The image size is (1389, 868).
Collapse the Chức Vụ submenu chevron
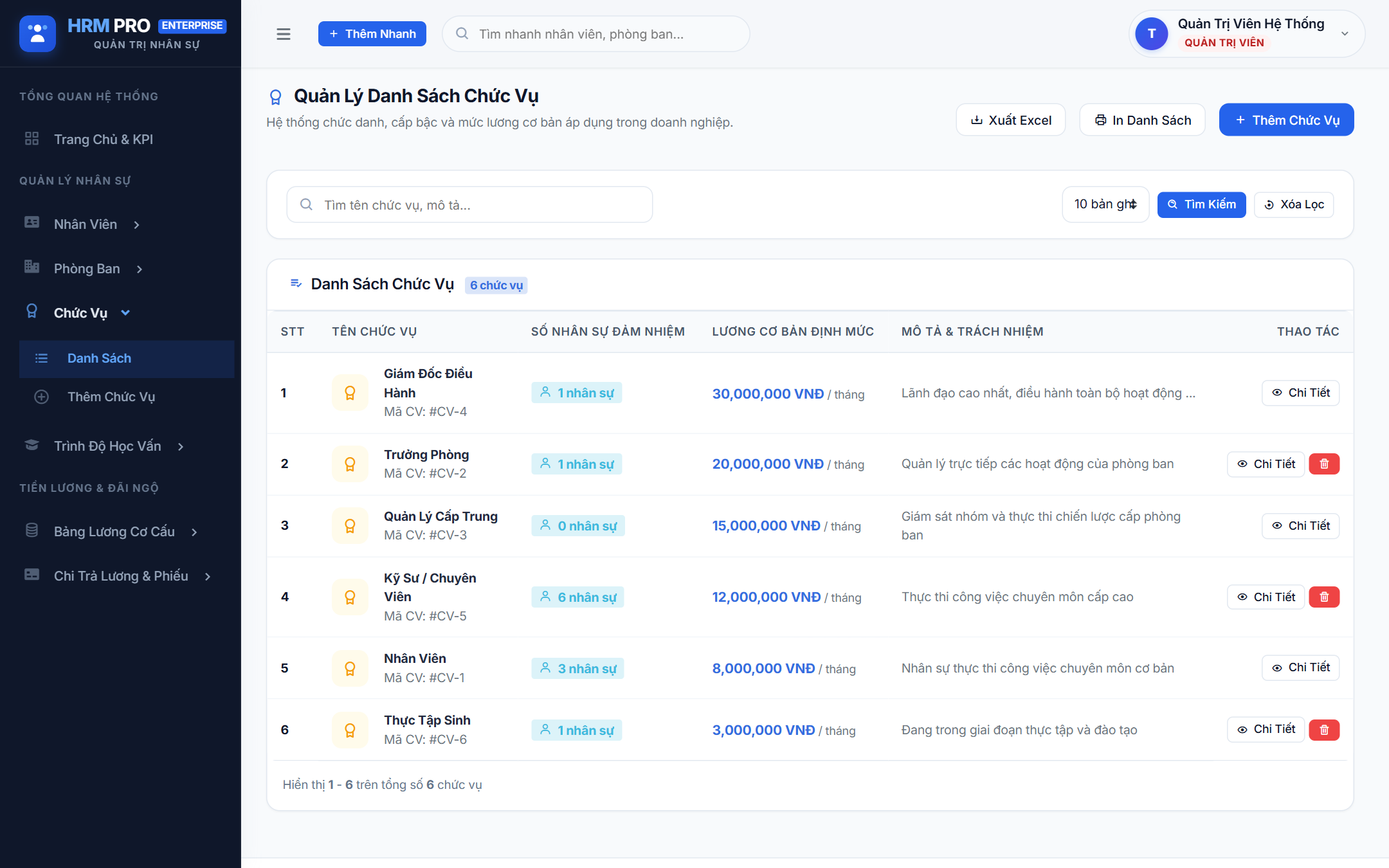point(125,313)
